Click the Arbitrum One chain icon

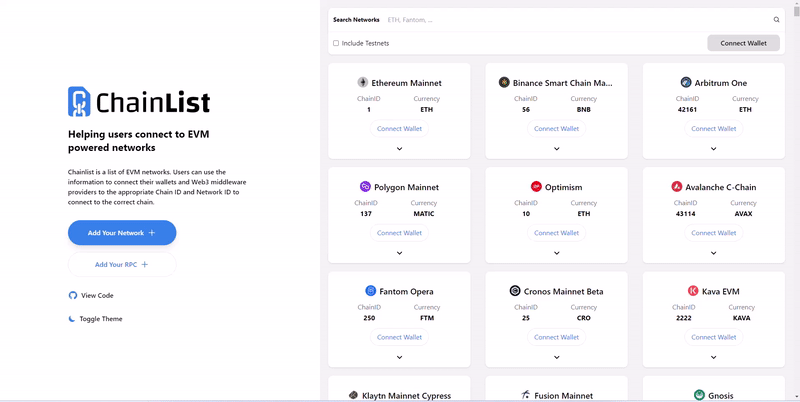[686, 82]
